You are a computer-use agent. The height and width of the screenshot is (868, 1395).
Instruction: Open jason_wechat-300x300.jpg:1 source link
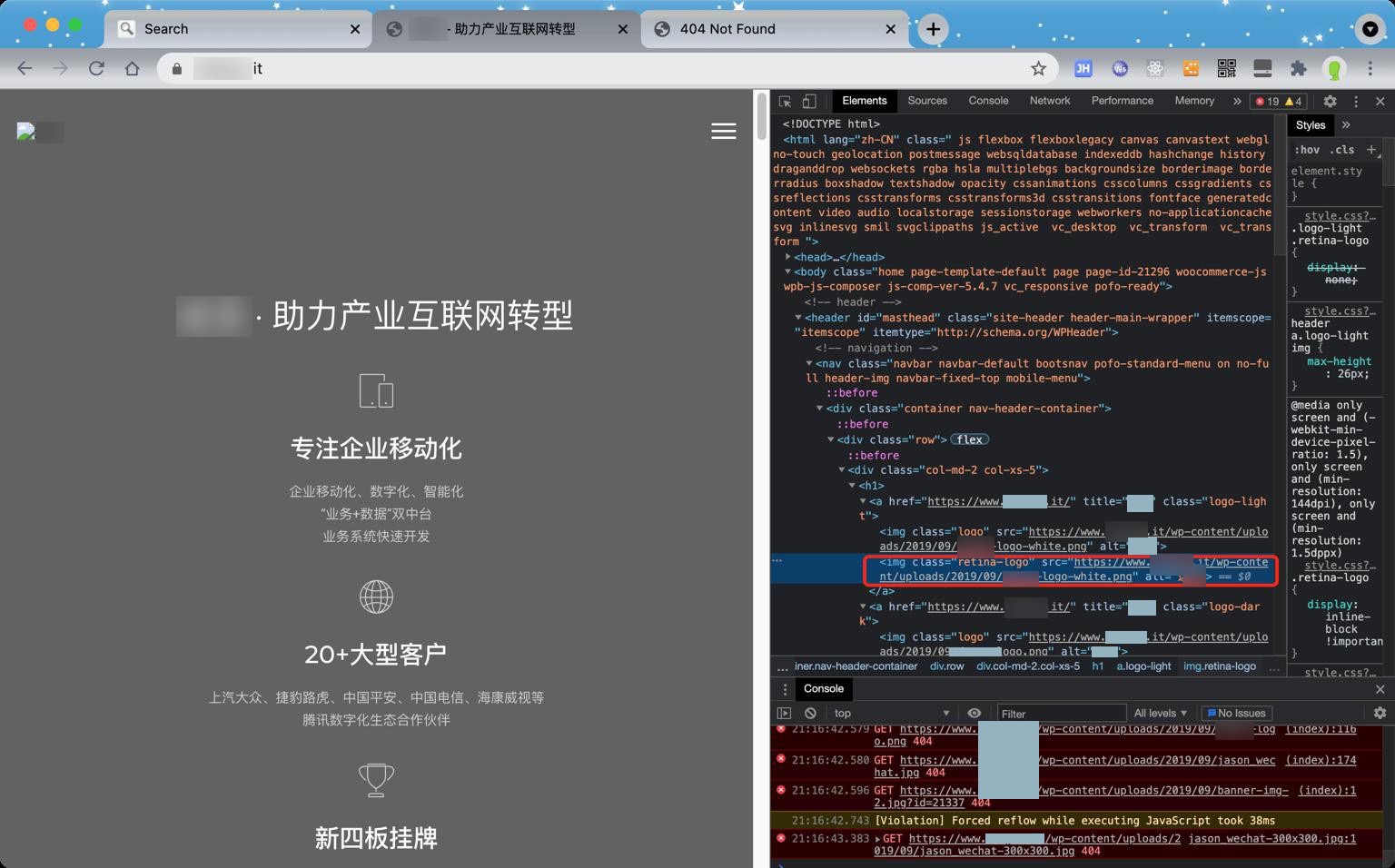[x=1271, y=839]
